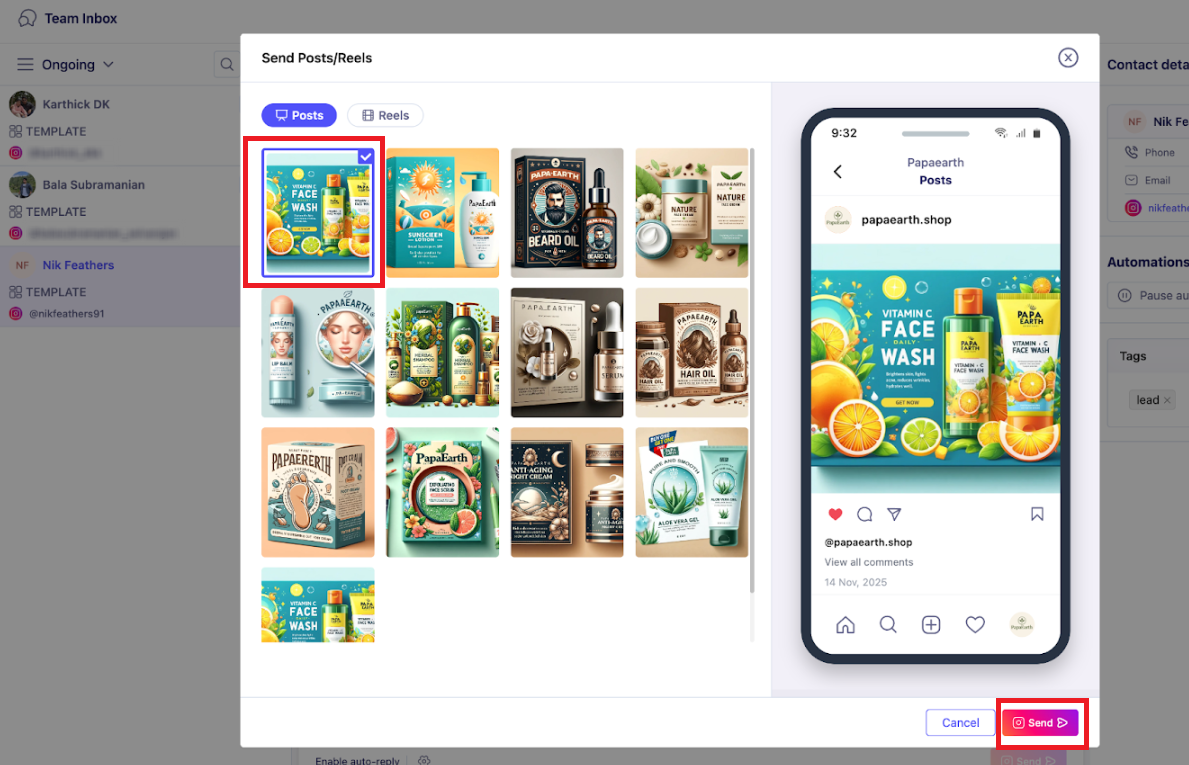Switch to the Posts tab
The width and height of the screenshot is (1189, 765).
300,115
